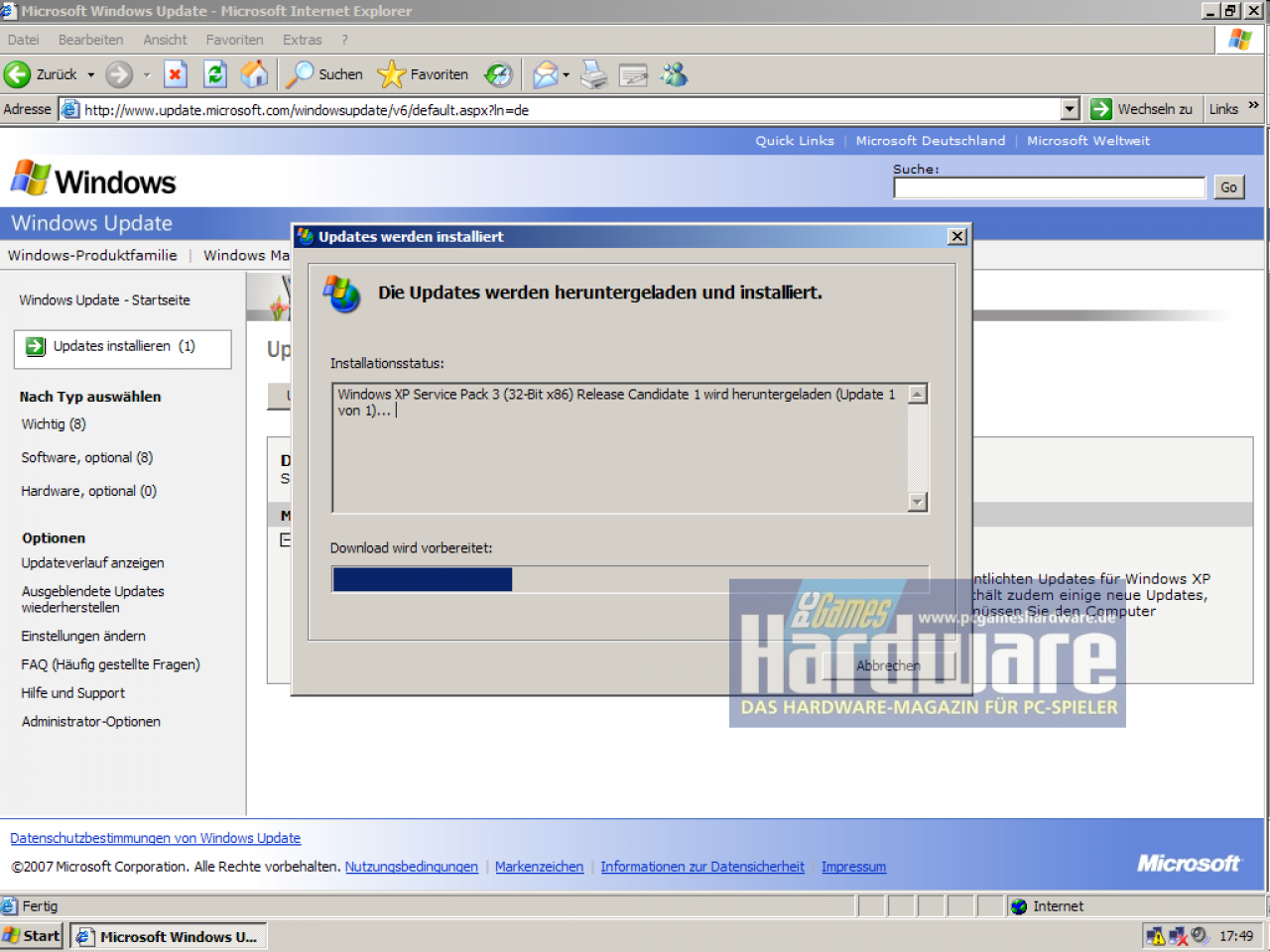Open the Nutzungsbedingungen link
Viewport: 1270px width, 952px height.
(x=412, y=867)
